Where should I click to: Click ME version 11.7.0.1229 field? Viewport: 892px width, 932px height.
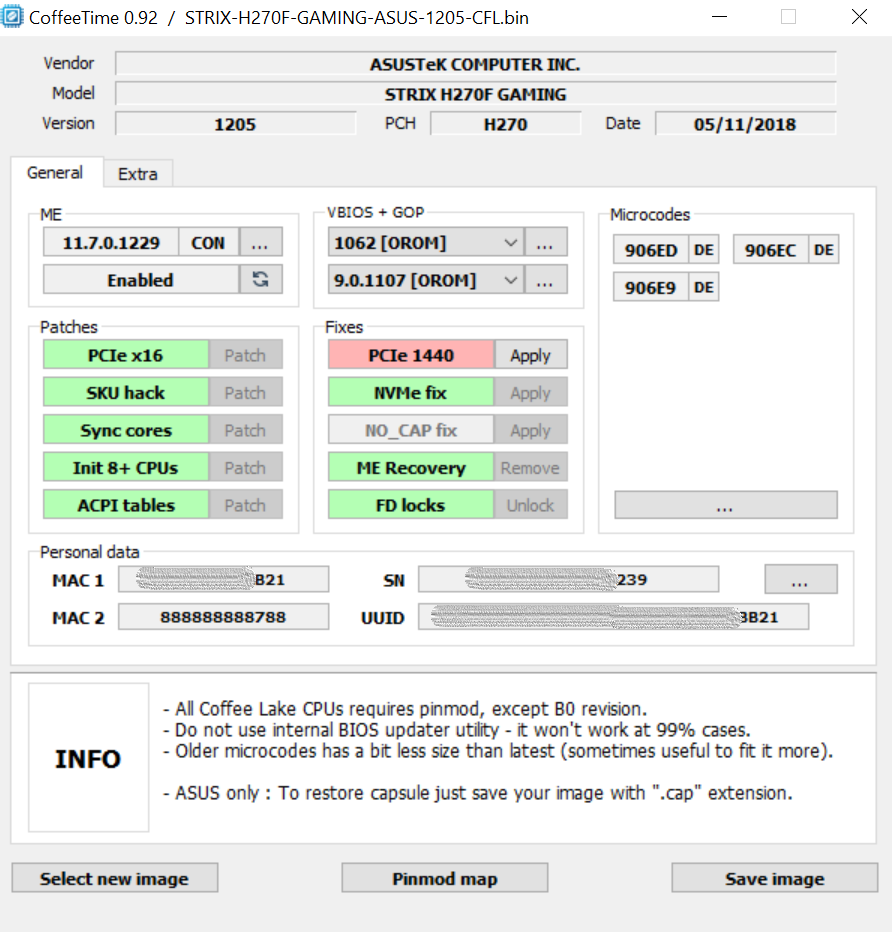[x=111, y=243]
